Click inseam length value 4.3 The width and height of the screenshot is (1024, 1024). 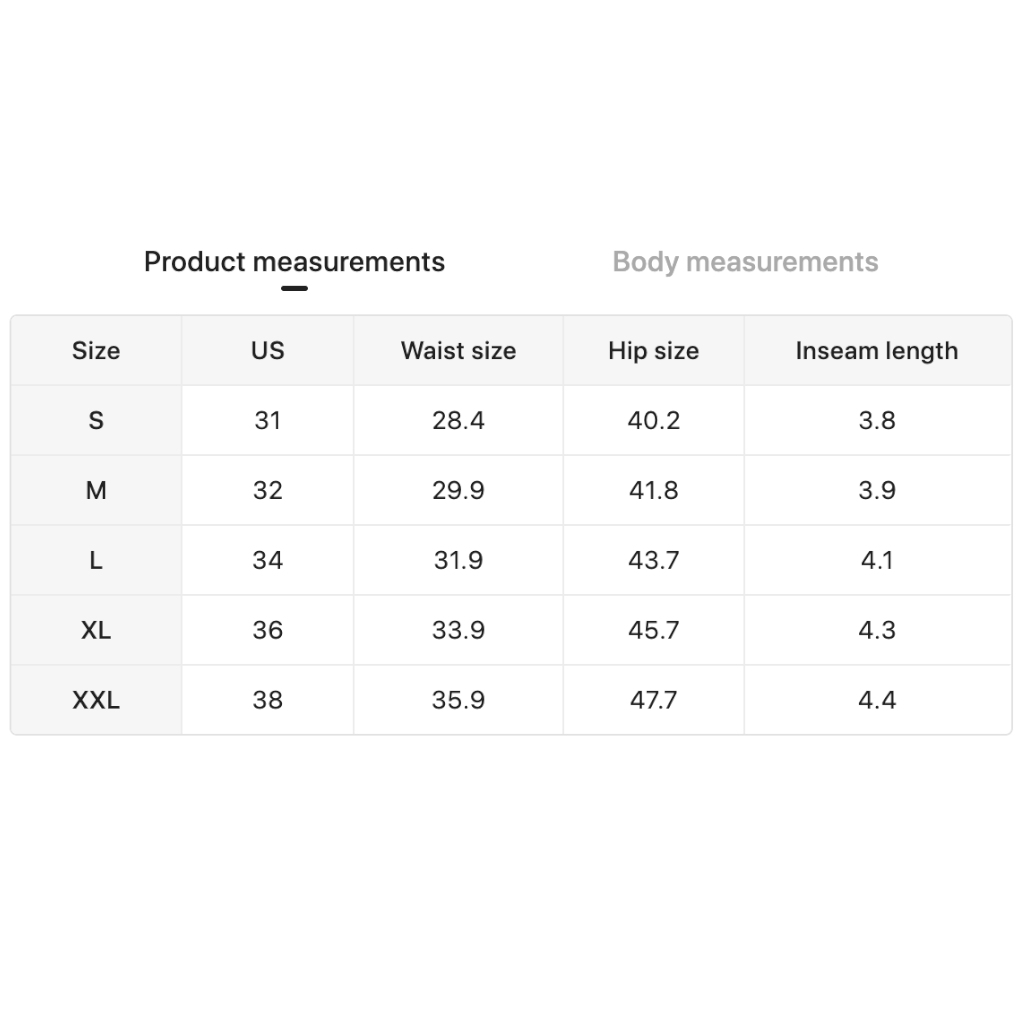pos(876,631)
